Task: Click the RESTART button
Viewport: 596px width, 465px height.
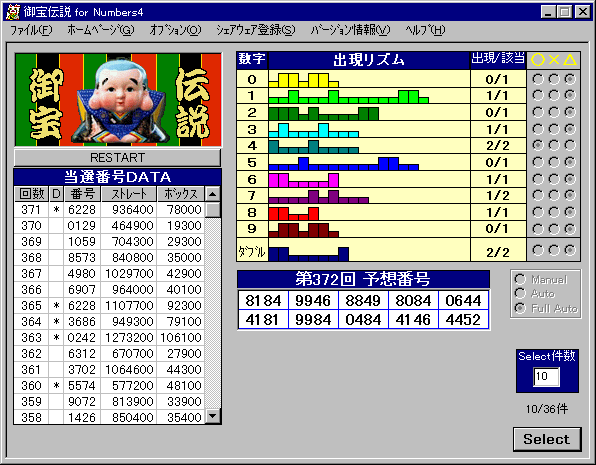Action: 117,157
